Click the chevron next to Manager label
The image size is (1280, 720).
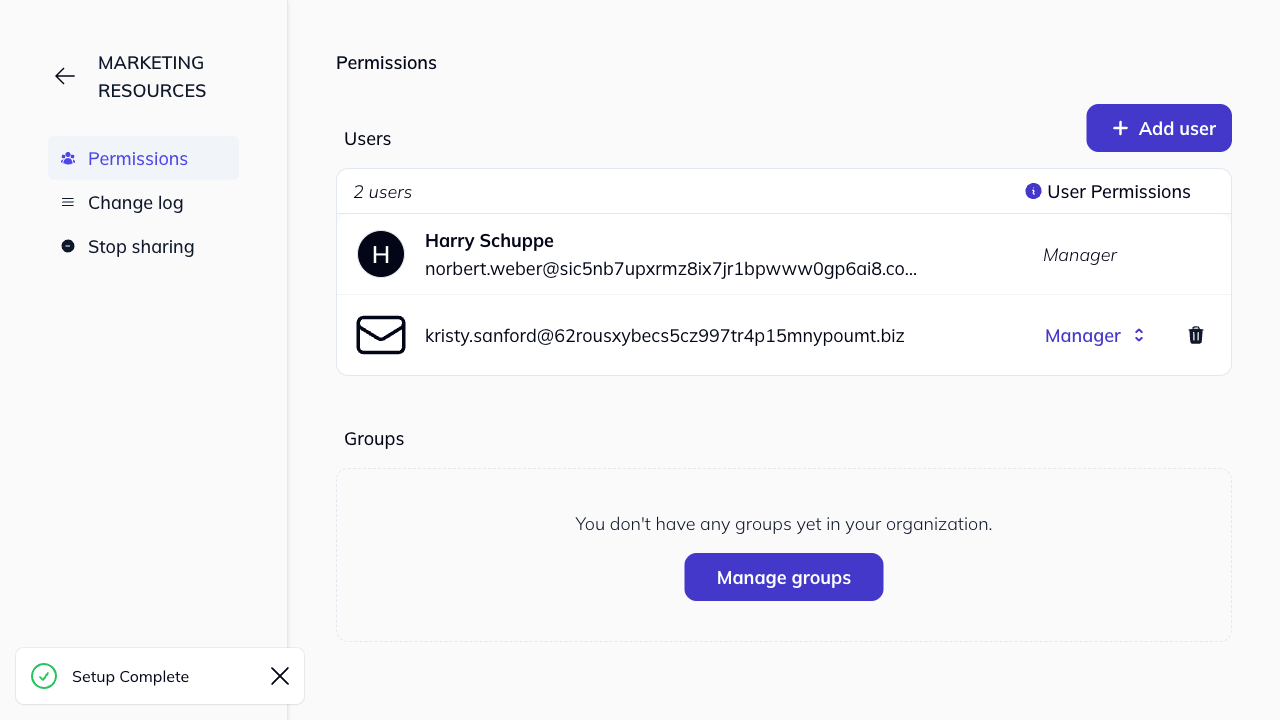(x=1138, y=335)
